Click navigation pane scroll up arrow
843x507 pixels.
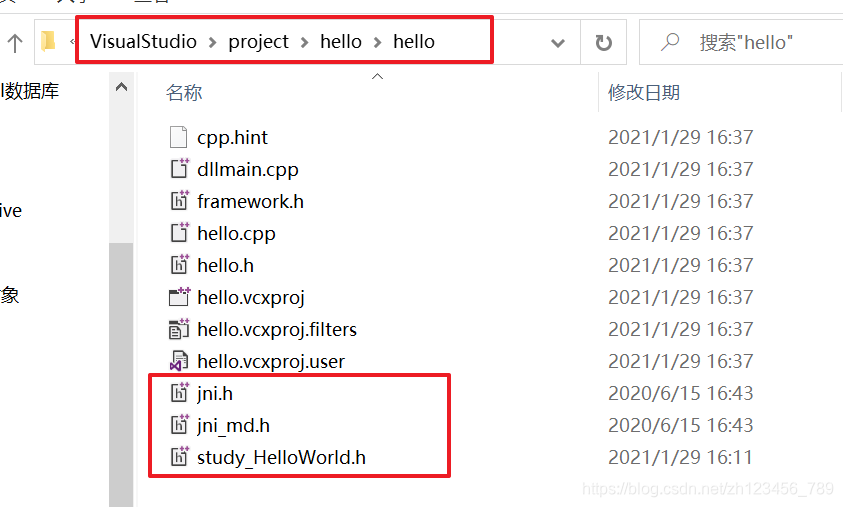(122, 87)
